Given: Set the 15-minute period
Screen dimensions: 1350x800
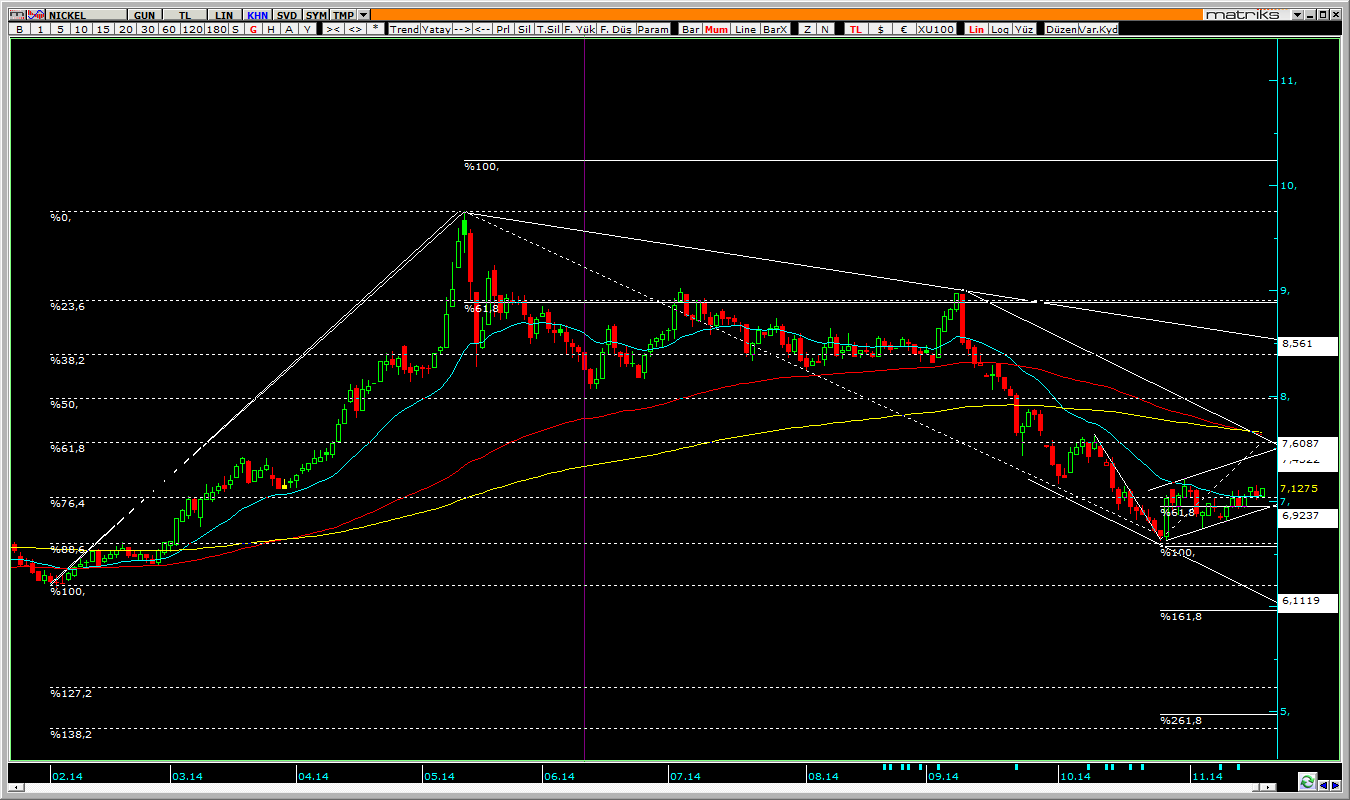Looking at the screenshot, I should [x=103, y=29].
